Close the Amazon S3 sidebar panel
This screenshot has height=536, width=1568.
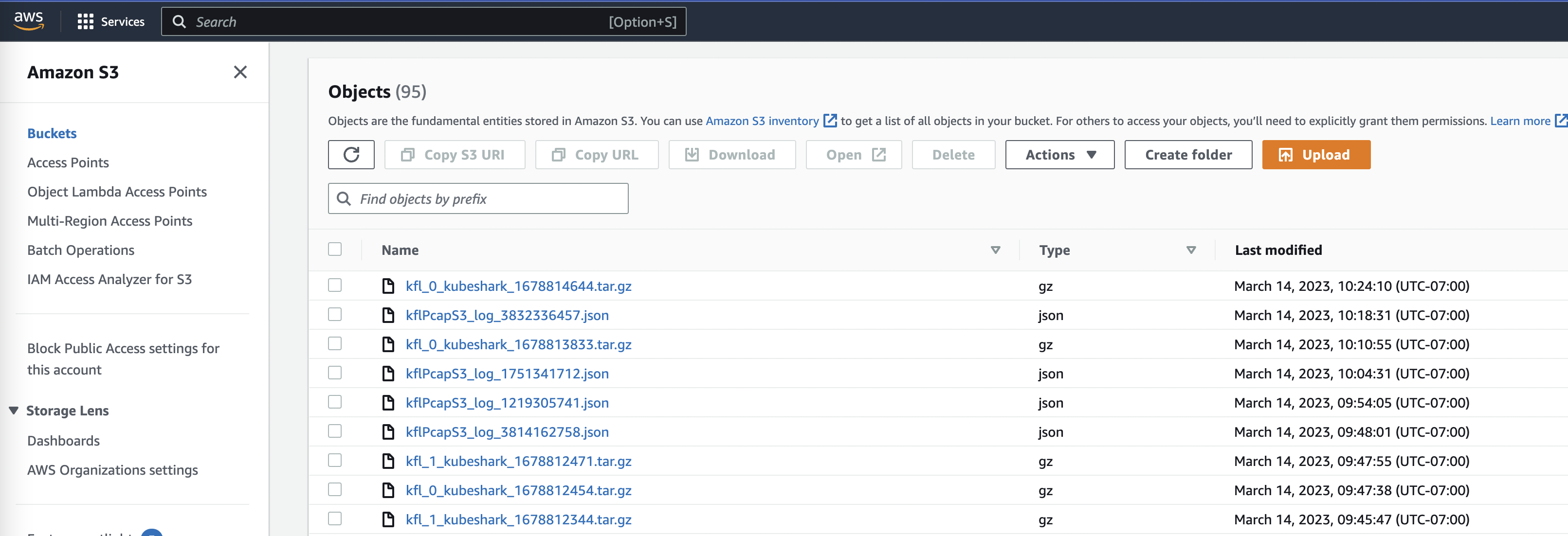tap(240, 72)
